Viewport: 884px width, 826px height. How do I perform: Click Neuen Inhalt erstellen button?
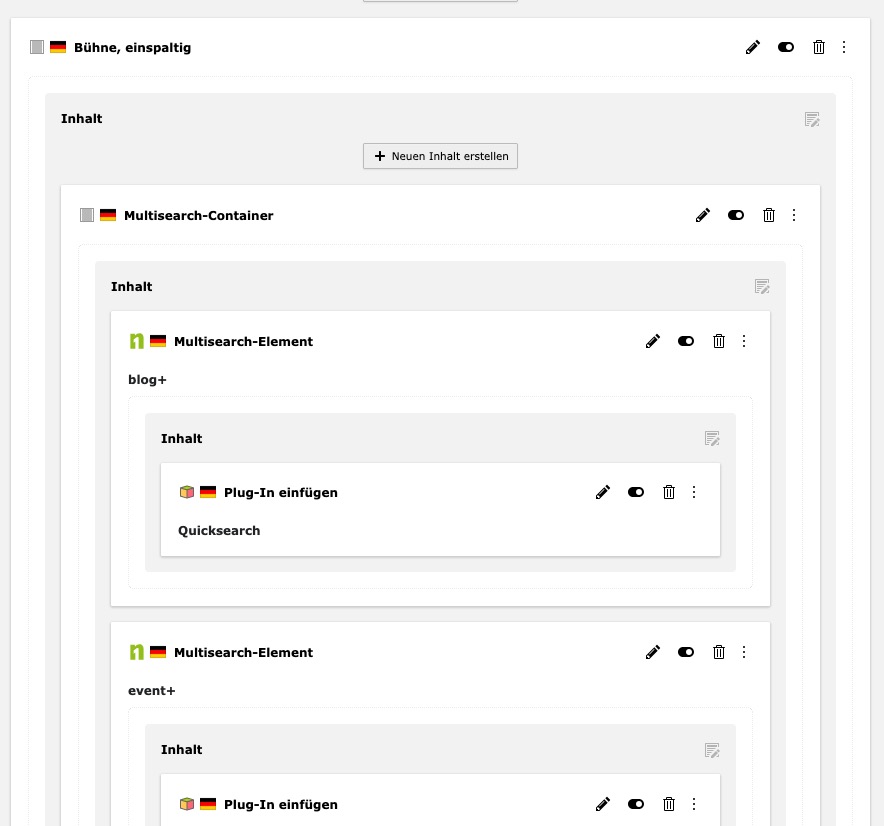(x=440, y=156)
